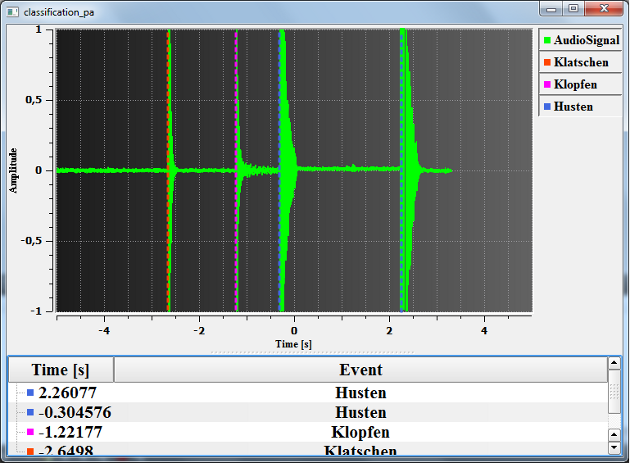Click the lower up arrow of table scrollbar

click(614, 435)
